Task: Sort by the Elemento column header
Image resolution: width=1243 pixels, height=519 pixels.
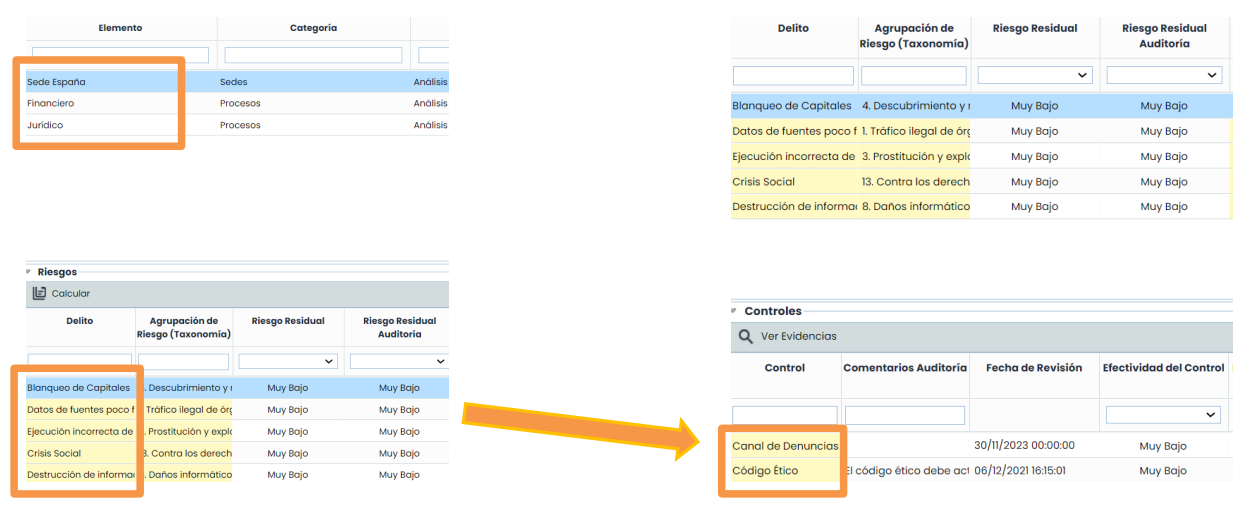Action: tap(120, 28)
